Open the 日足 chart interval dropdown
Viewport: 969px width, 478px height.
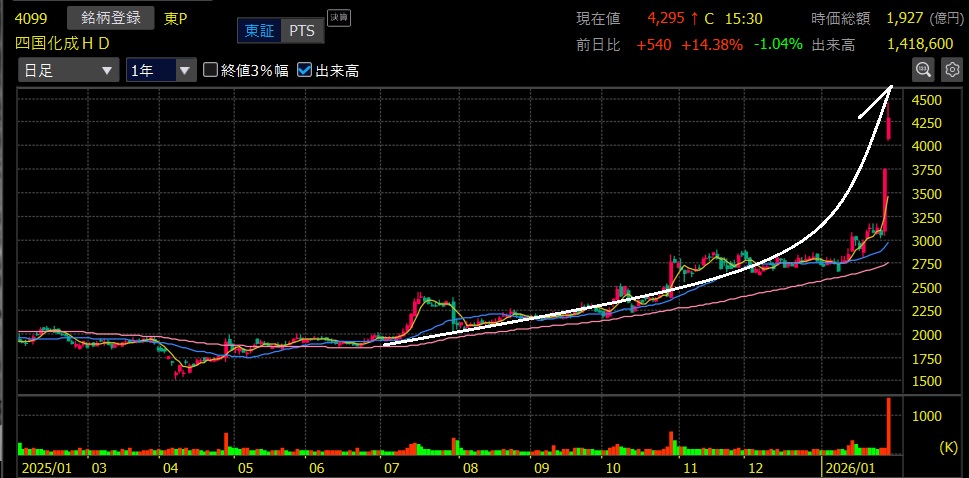click(68, 70)
